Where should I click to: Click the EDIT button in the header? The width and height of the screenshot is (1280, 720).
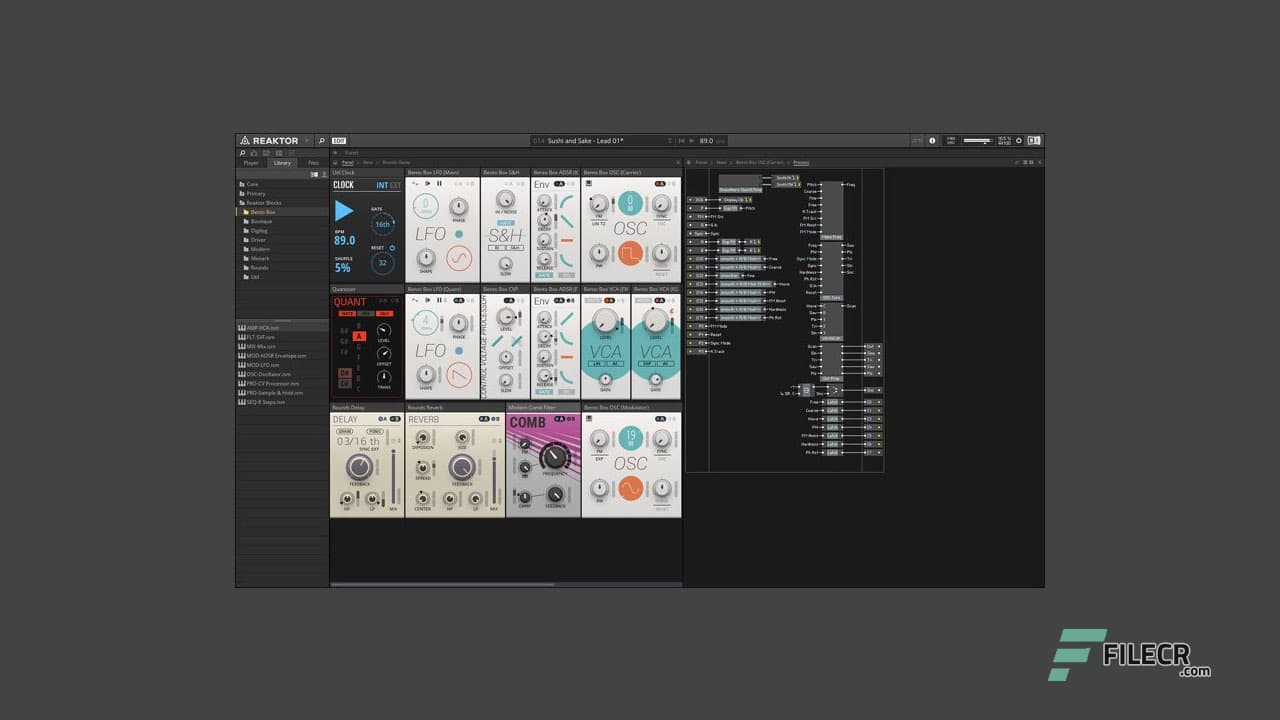tap(340, 141)
